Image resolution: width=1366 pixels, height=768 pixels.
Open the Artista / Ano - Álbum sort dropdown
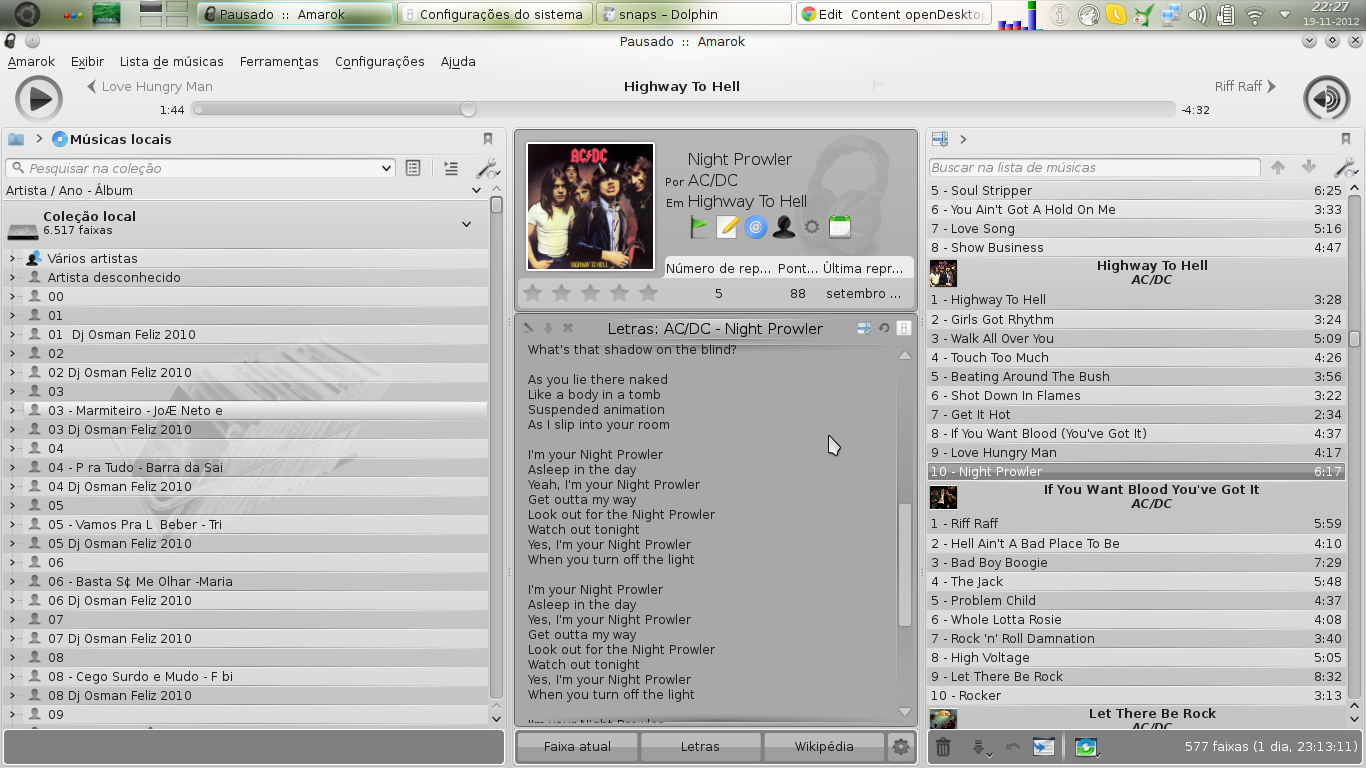tap(476, 190)
